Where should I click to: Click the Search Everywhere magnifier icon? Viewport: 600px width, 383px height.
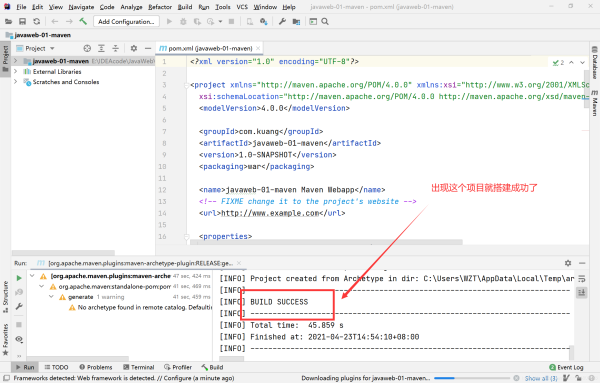coord(325,21)
